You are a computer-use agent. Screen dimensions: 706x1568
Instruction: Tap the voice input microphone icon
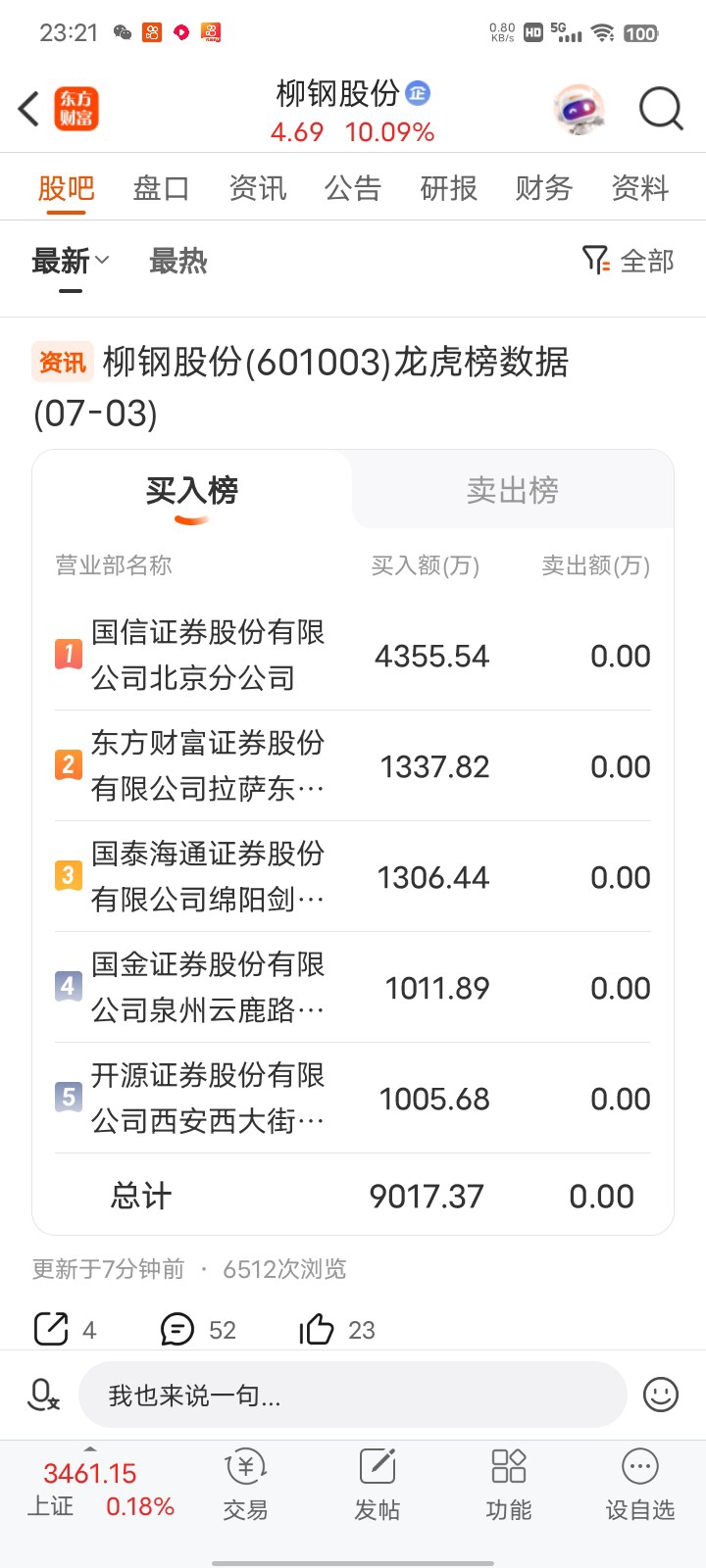(43, 1395)
